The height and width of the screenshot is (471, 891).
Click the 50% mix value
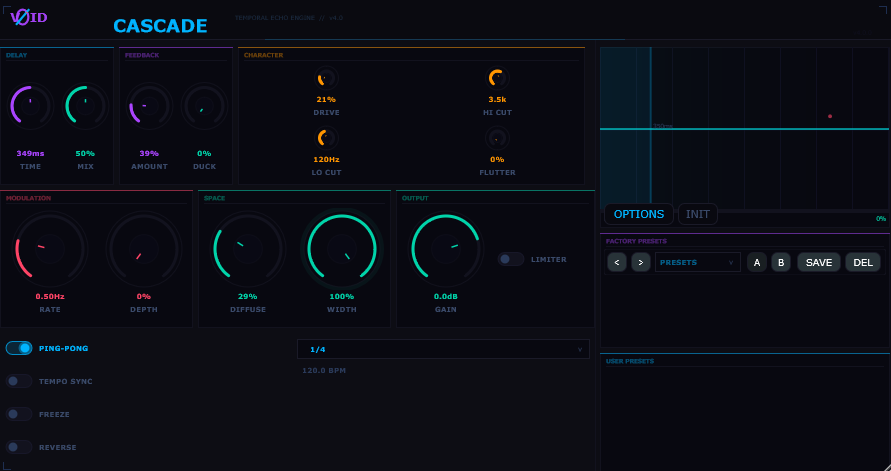tap(85, 153)
